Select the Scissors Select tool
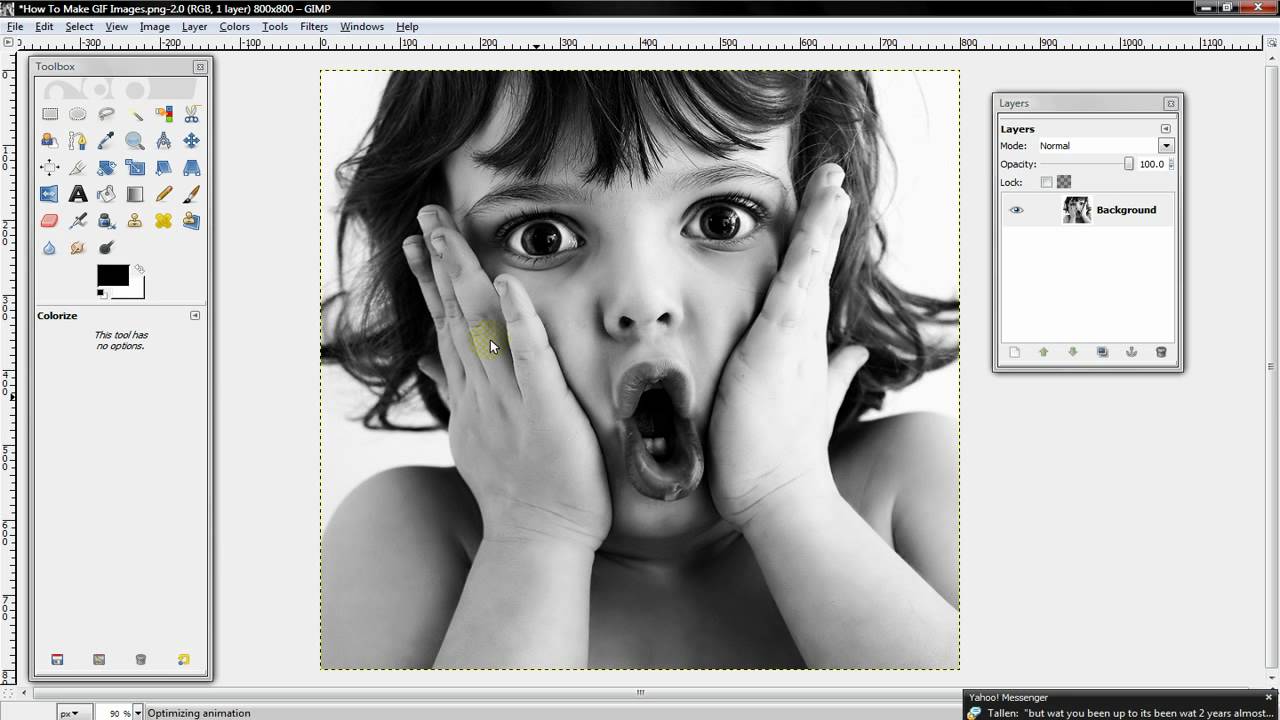 pyautogui.click(x=191, y=114)
